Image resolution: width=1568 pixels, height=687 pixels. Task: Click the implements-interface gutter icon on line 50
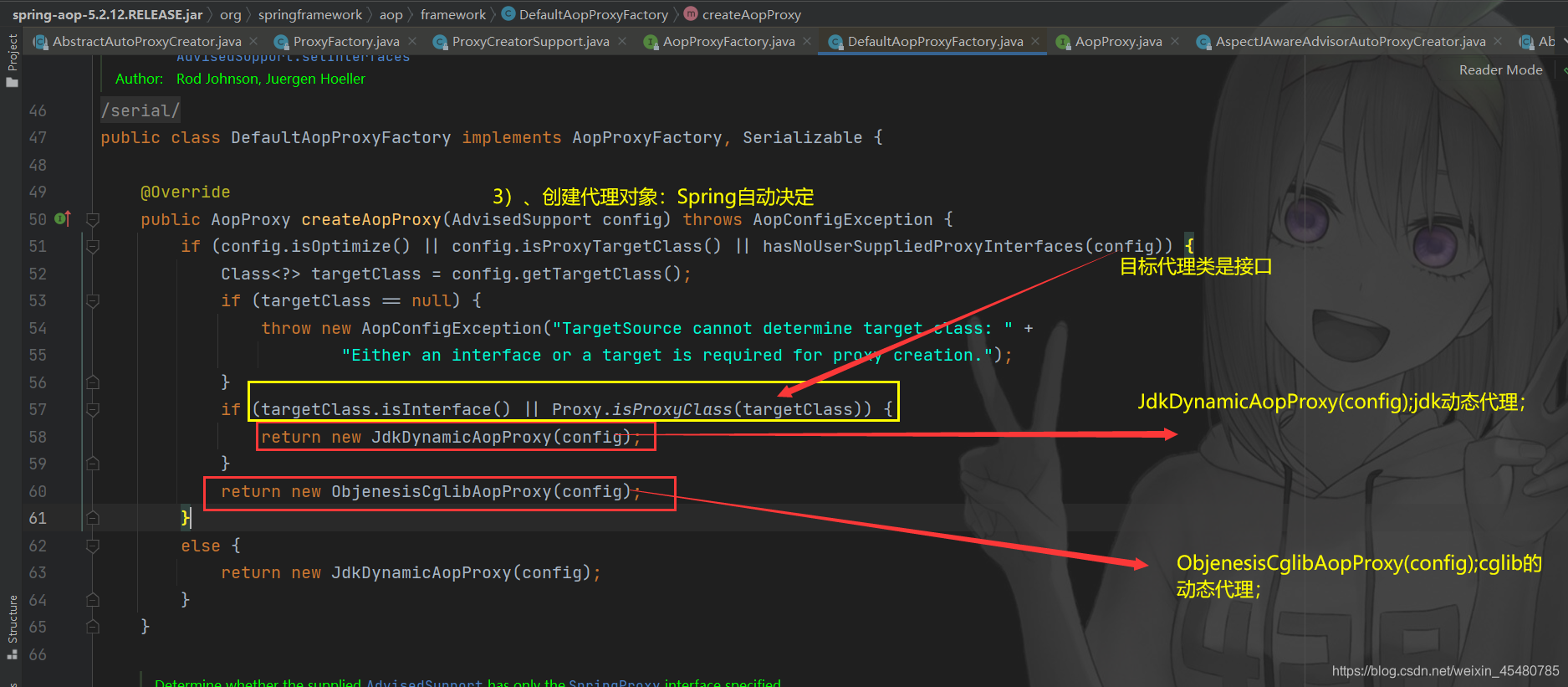tap(62, 219)
